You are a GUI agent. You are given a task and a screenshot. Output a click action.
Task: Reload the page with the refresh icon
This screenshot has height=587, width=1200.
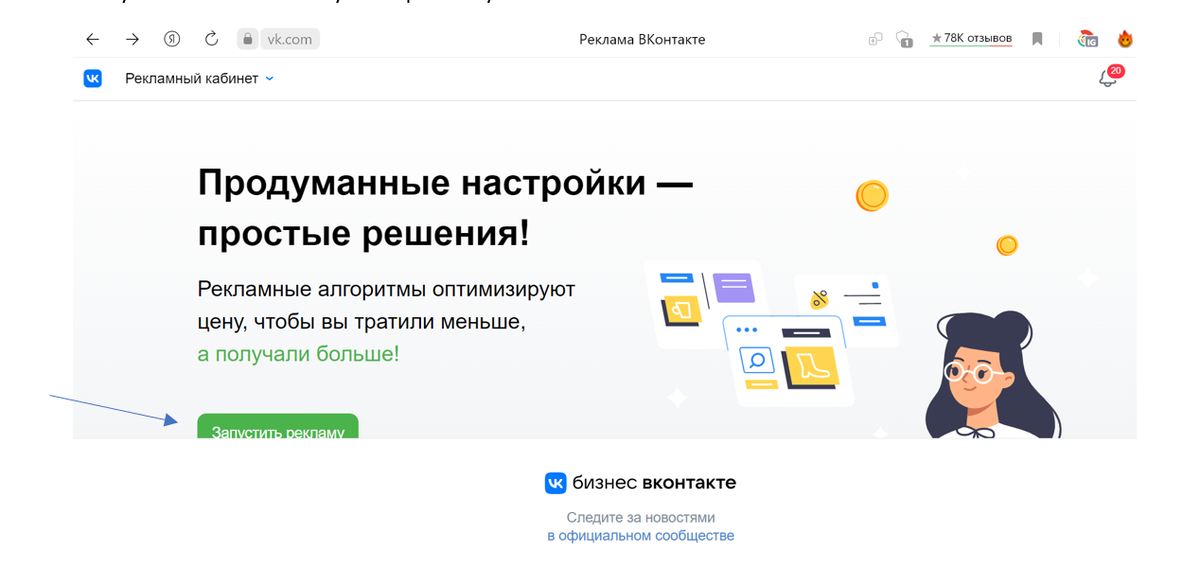[211, 39]
